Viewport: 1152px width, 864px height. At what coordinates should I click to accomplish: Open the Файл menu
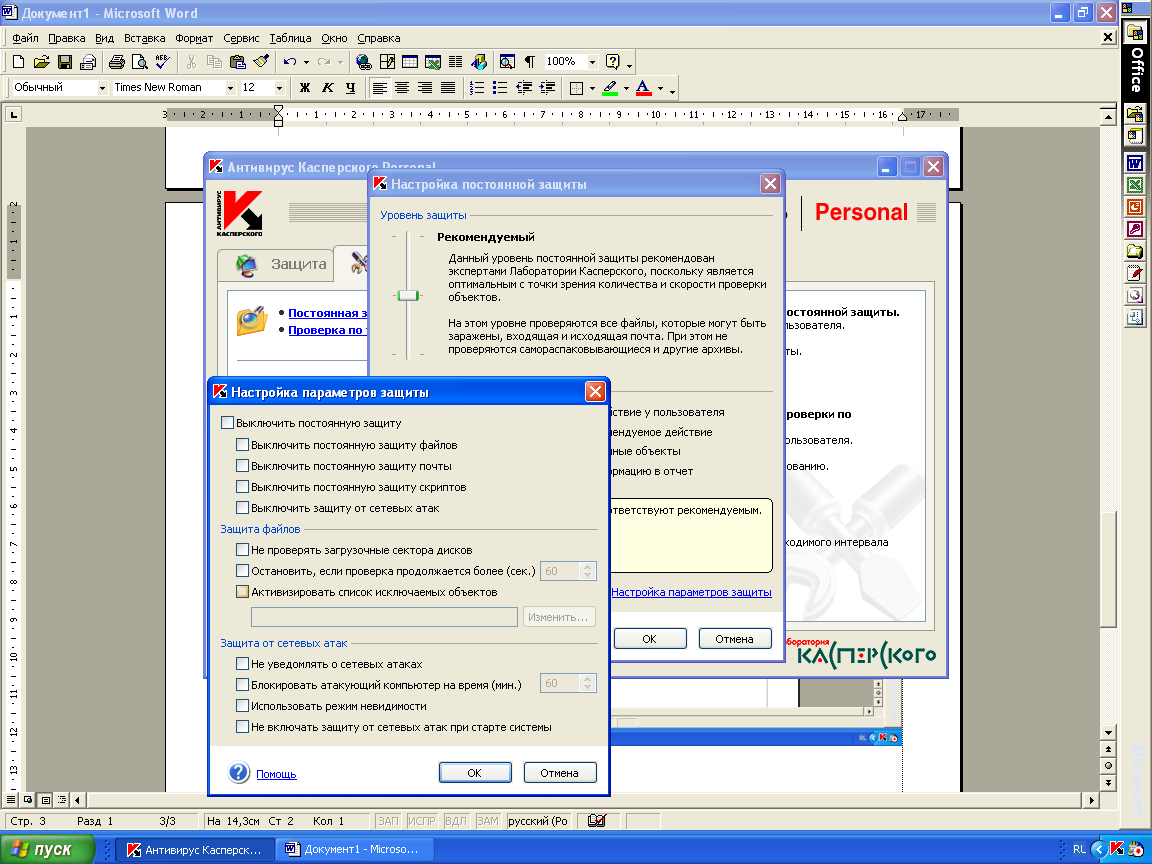(25, 38)
